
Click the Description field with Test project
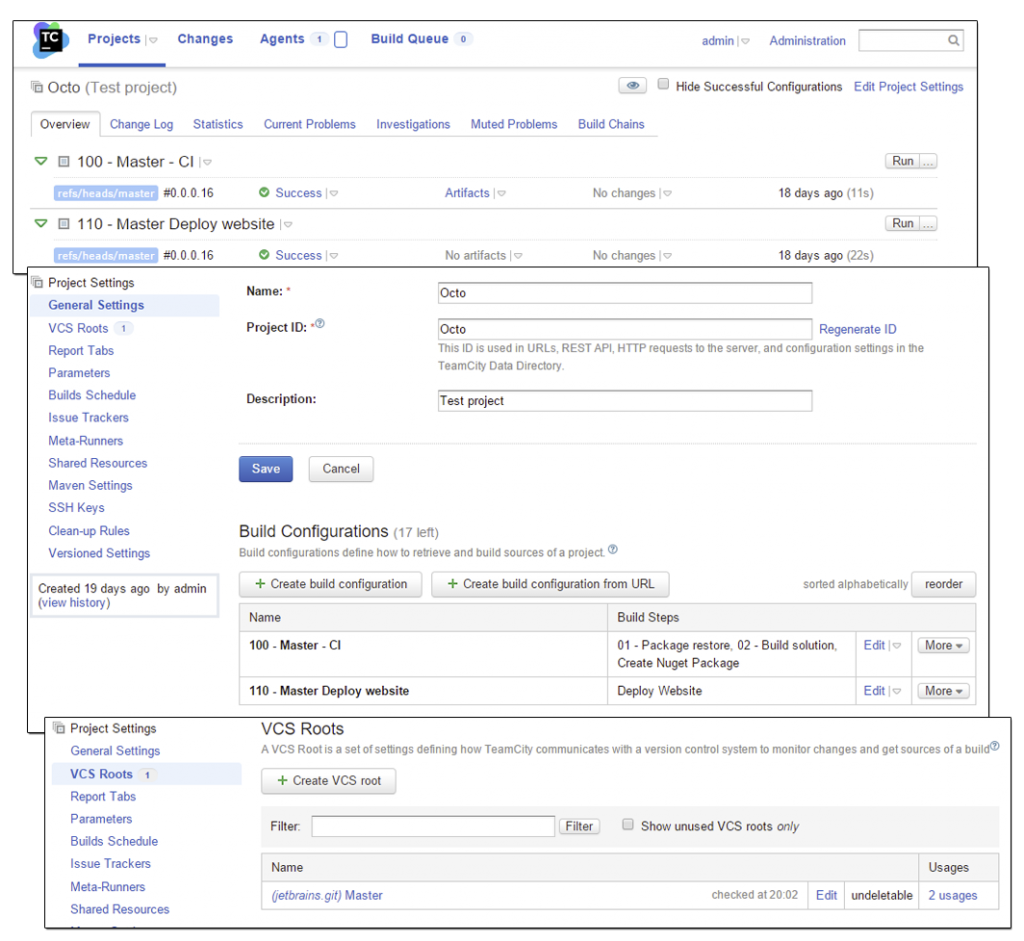pos(625,400)
